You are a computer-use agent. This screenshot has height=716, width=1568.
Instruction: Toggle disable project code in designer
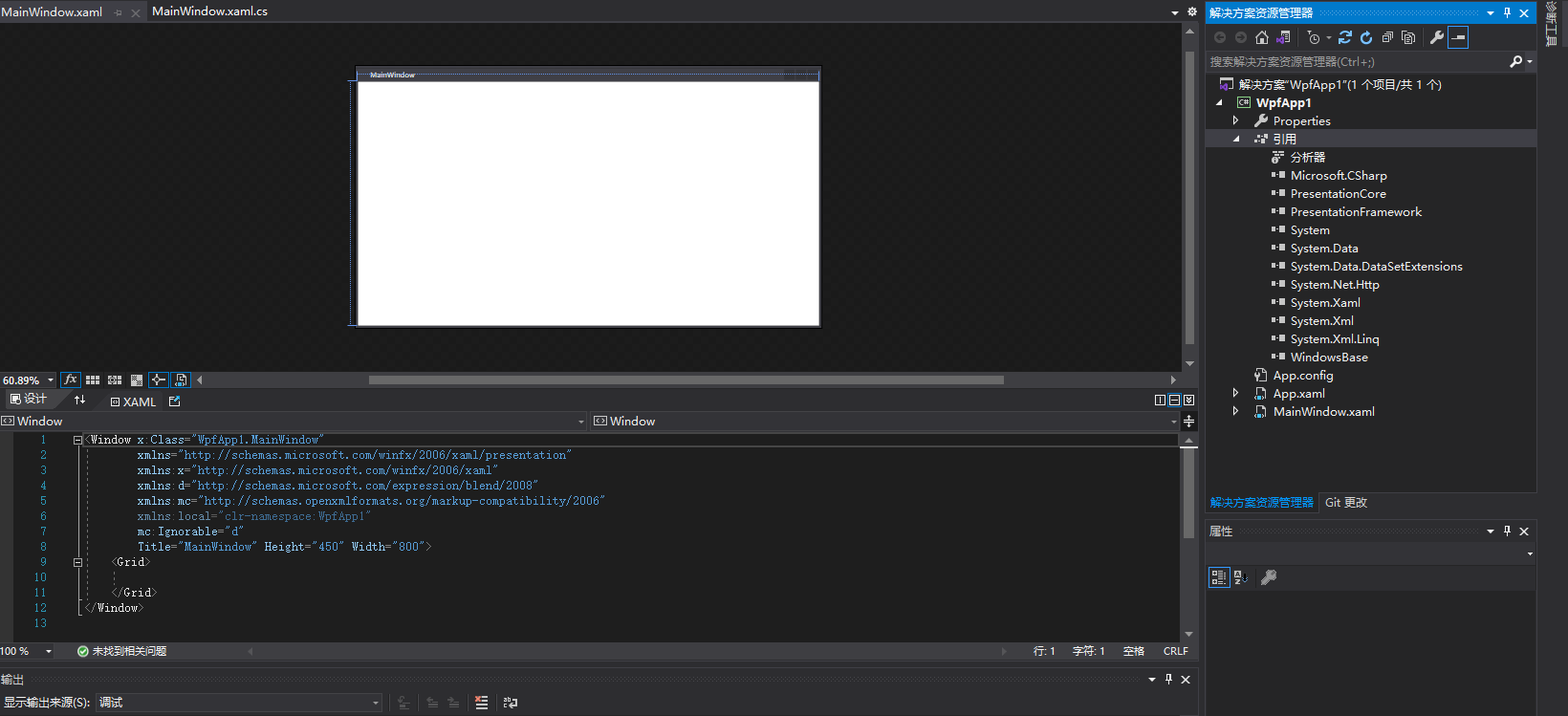(x=181, y=380)
